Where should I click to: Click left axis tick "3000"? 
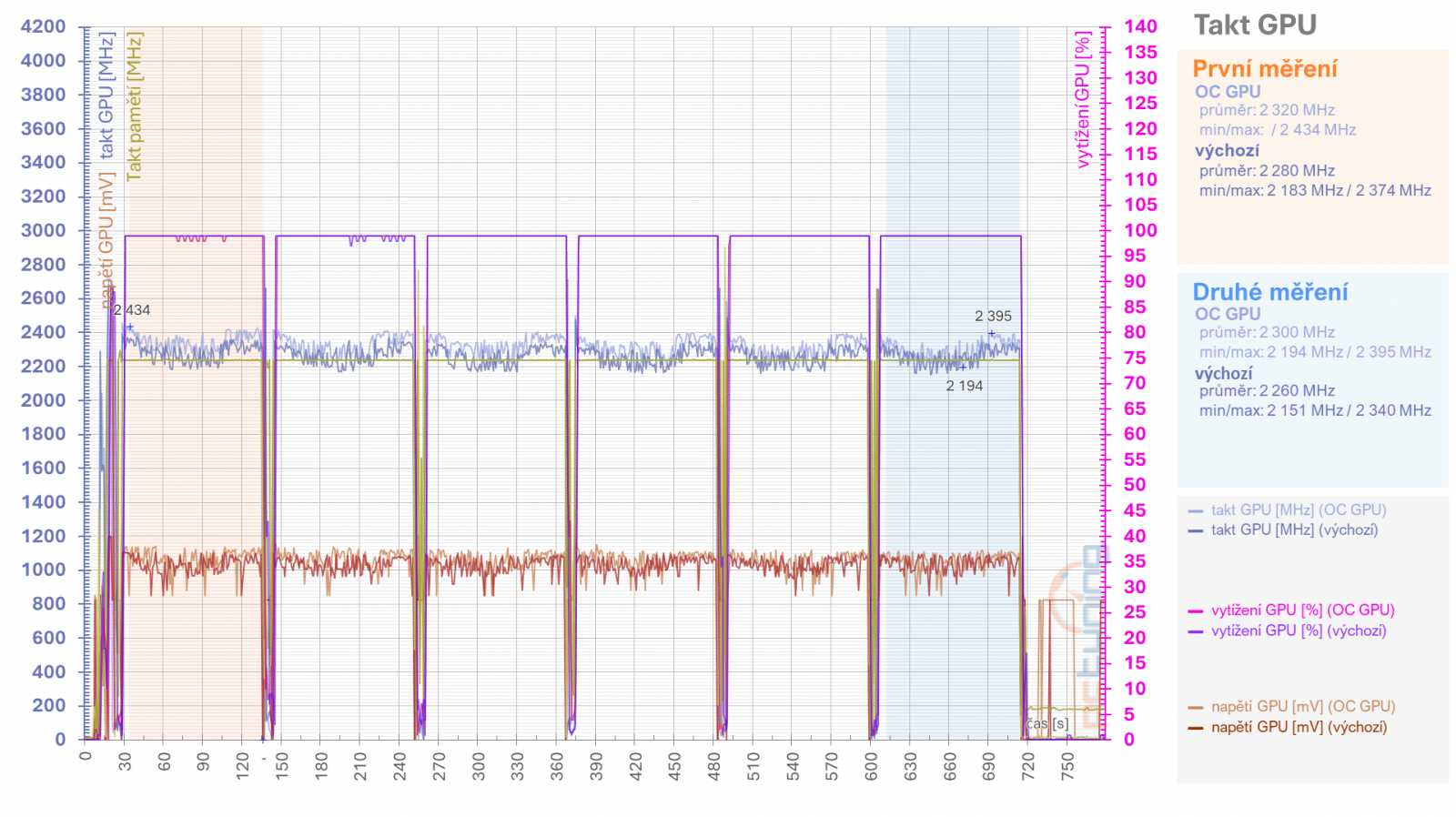(x=44, y=231)
